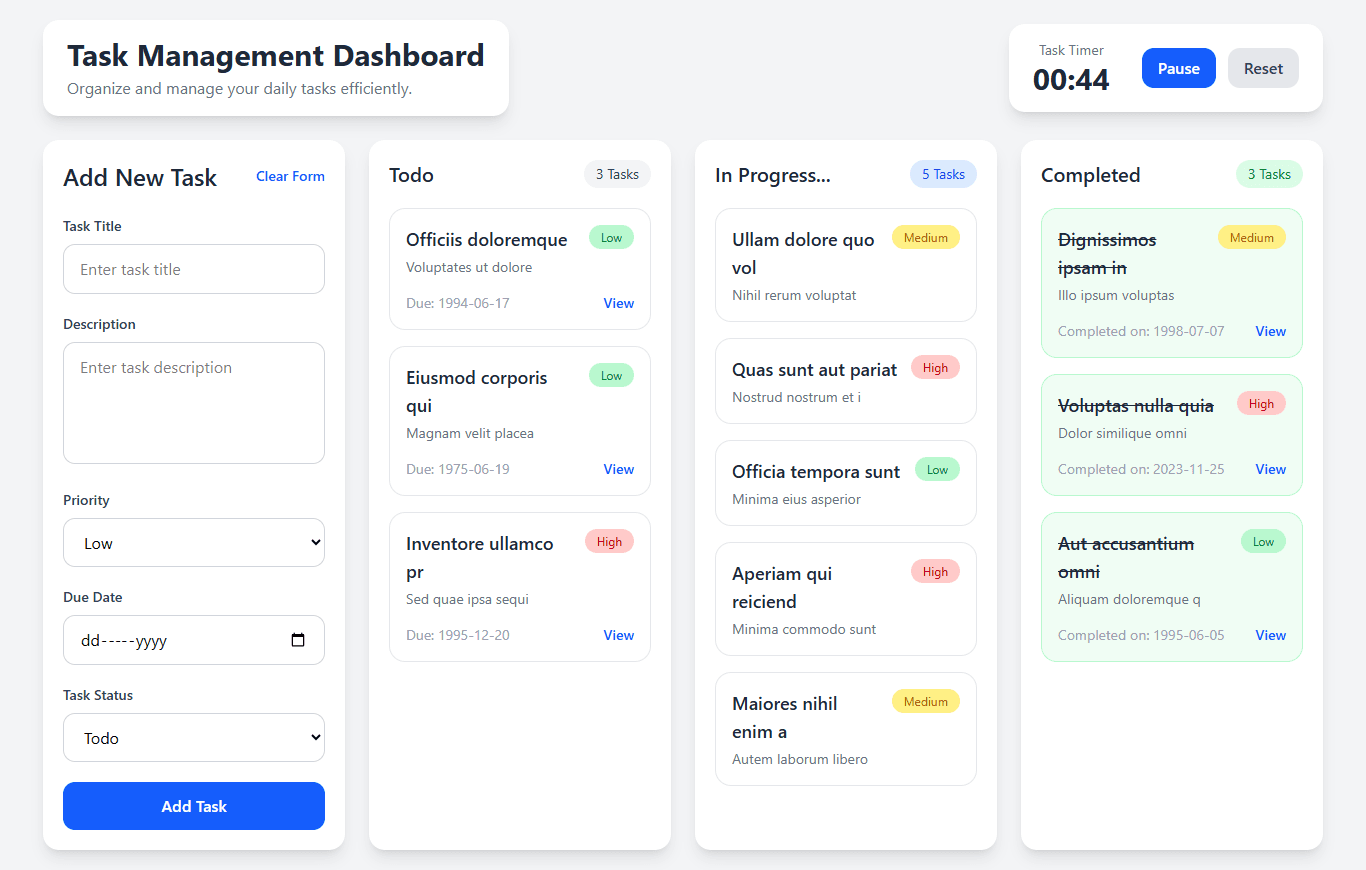Pause the task timer
The width and height of the screenshot is (1366, 870).
click(x=1179, y=68)
